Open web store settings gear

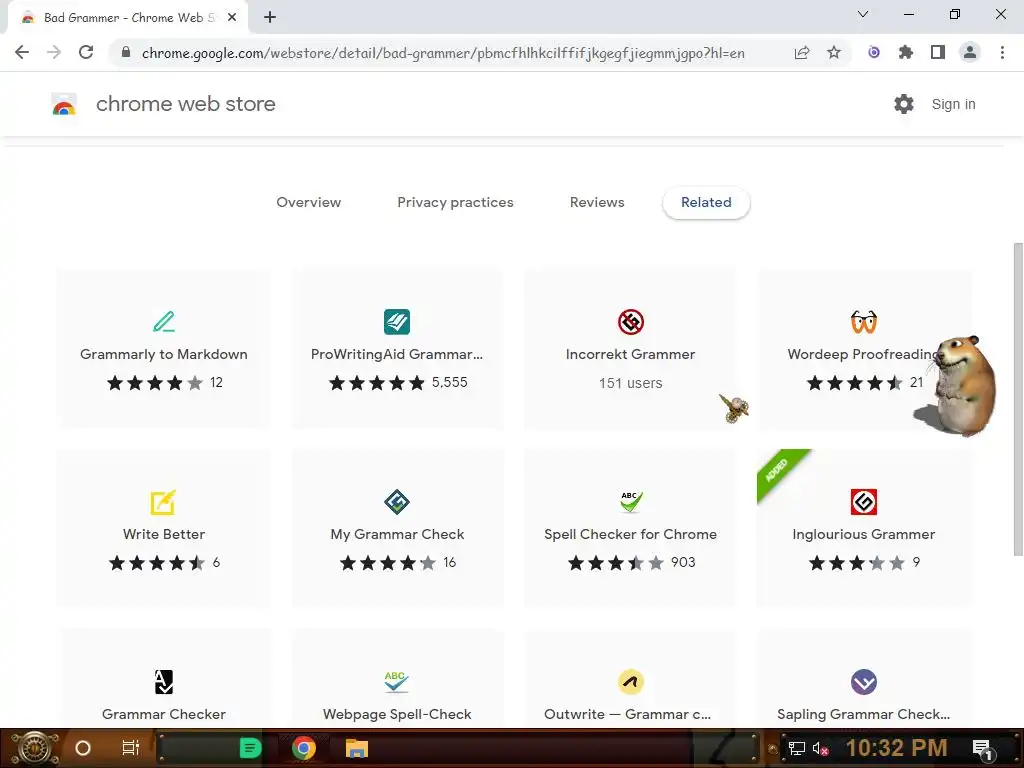click(904, 104)
